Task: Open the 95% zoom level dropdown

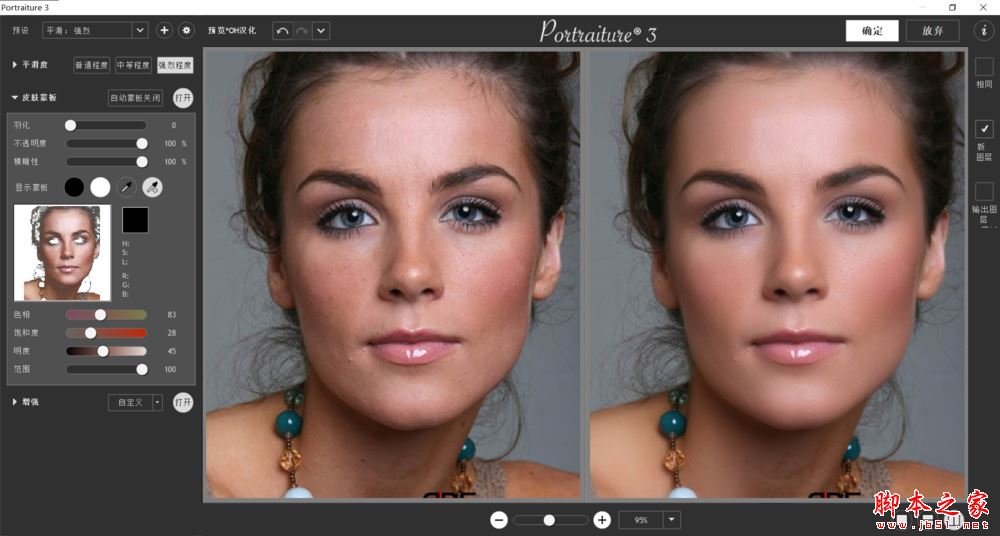Action: coord(671,520)
